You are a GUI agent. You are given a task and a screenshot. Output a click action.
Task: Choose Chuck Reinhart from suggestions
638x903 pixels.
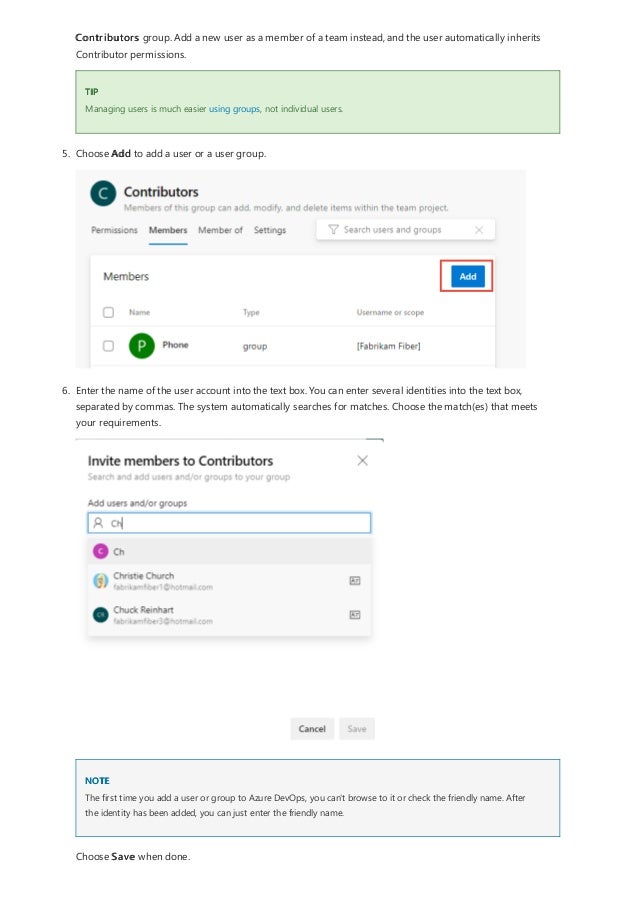click(229, 615)
